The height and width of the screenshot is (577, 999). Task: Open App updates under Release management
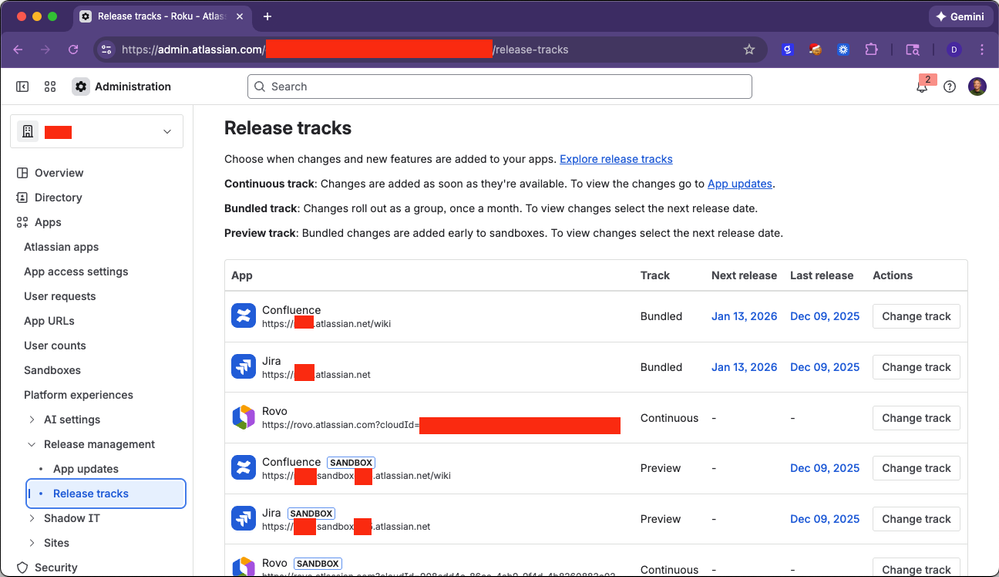click(85, 469)
